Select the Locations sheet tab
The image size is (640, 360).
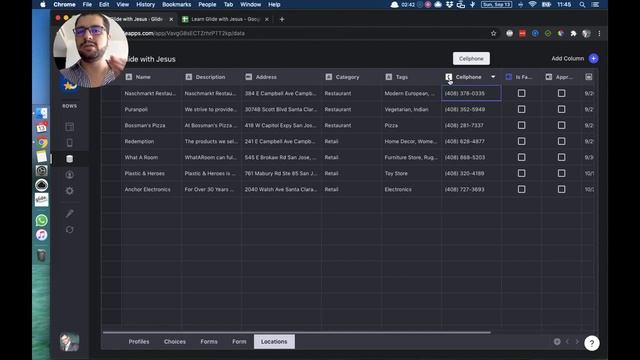point(274,342)
